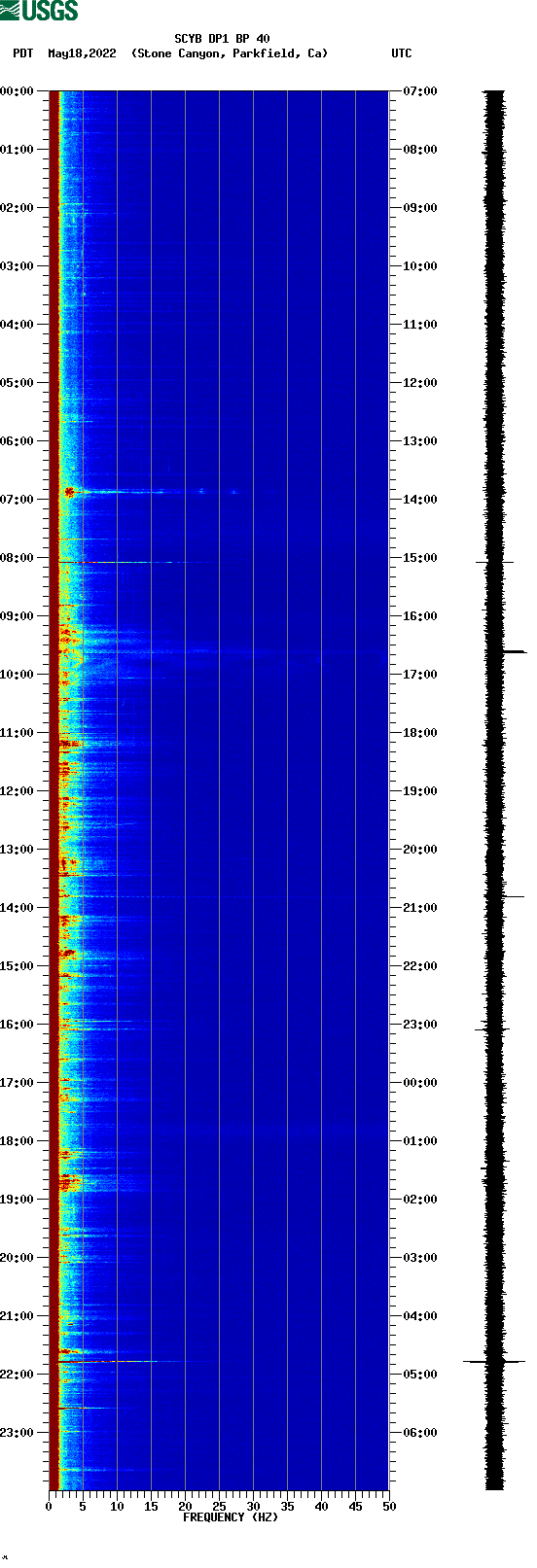Click the 04:00 PDT time label

click(x=18, y=325)
